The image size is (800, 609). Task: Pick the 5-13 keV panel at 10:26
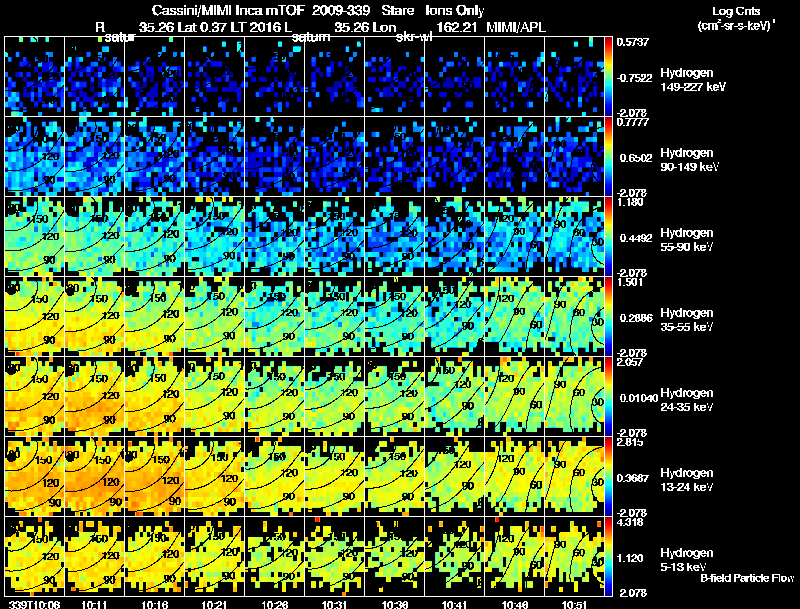point(274,556)
